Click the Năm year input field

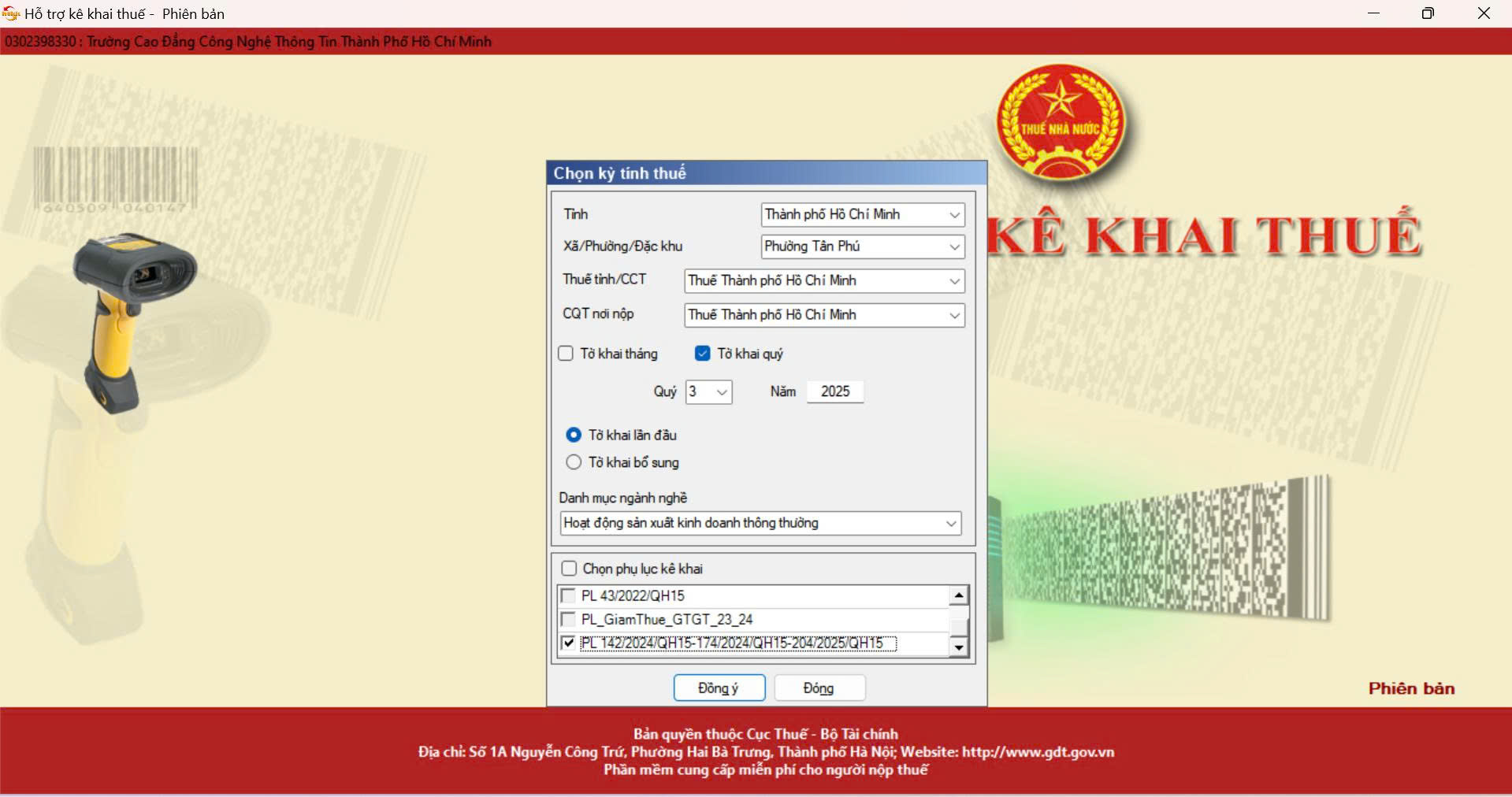click(x=834, y=392)
